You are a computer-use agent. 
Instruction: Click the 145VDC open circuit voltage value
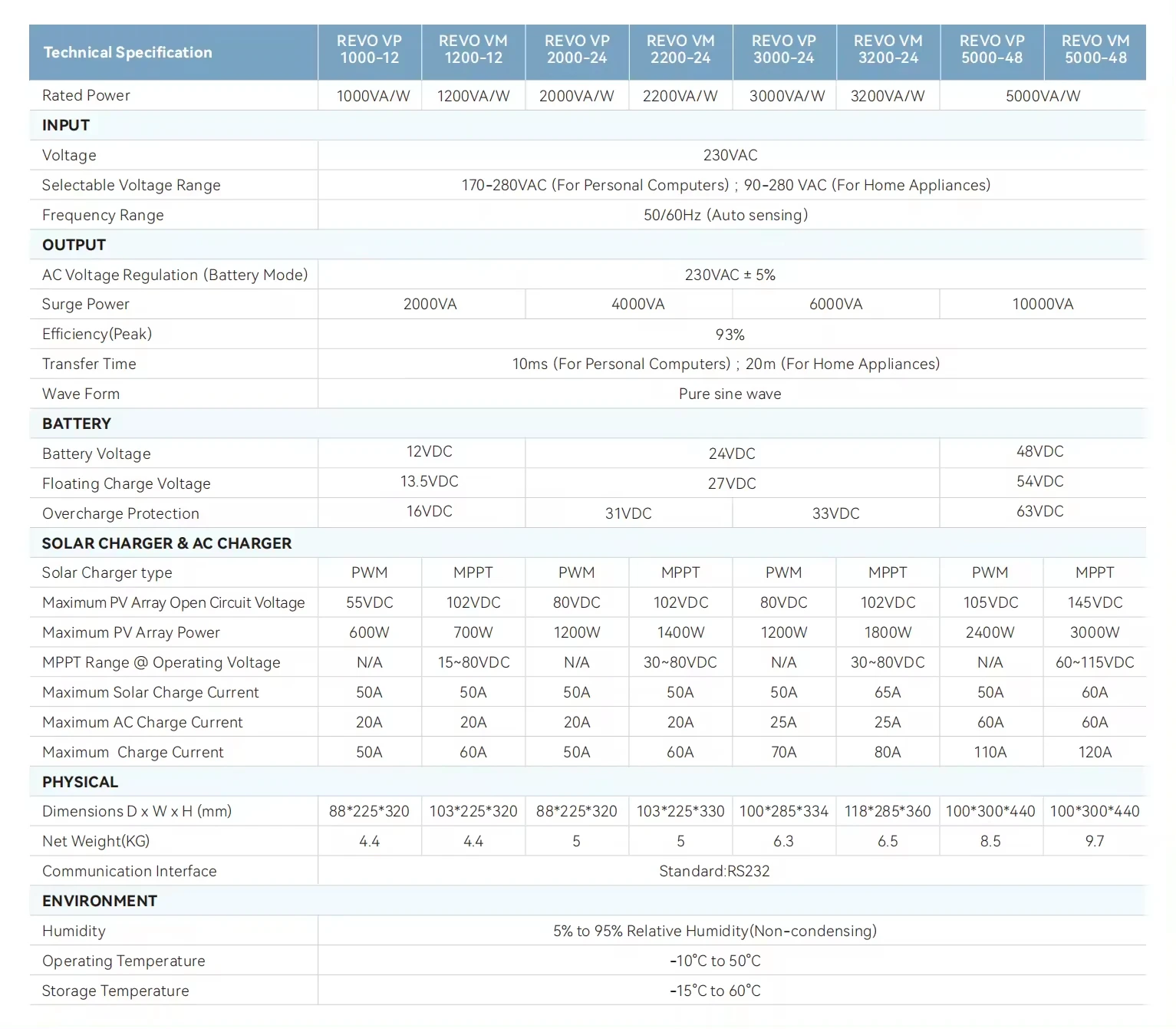coord(1095,602)
